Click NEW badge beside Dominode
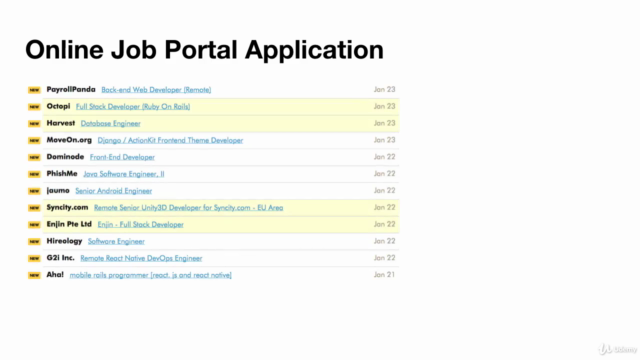The image size is (640, 360). (34, 157)
